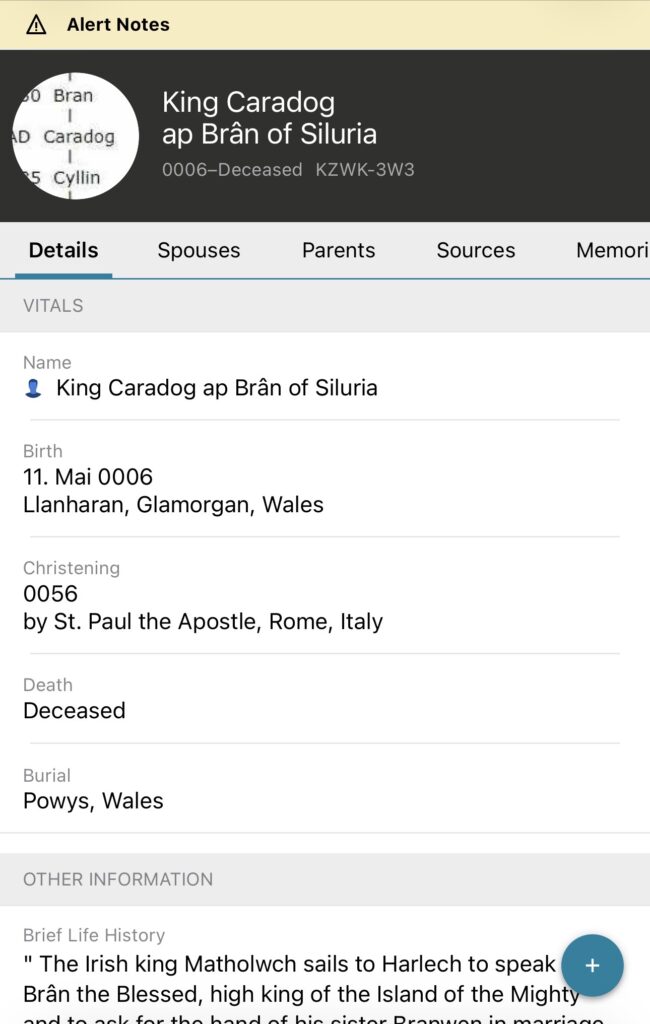Open the Name vital entry
Image resolution: width=650 pixels, height=1024 pixels.
click(216, 388)
